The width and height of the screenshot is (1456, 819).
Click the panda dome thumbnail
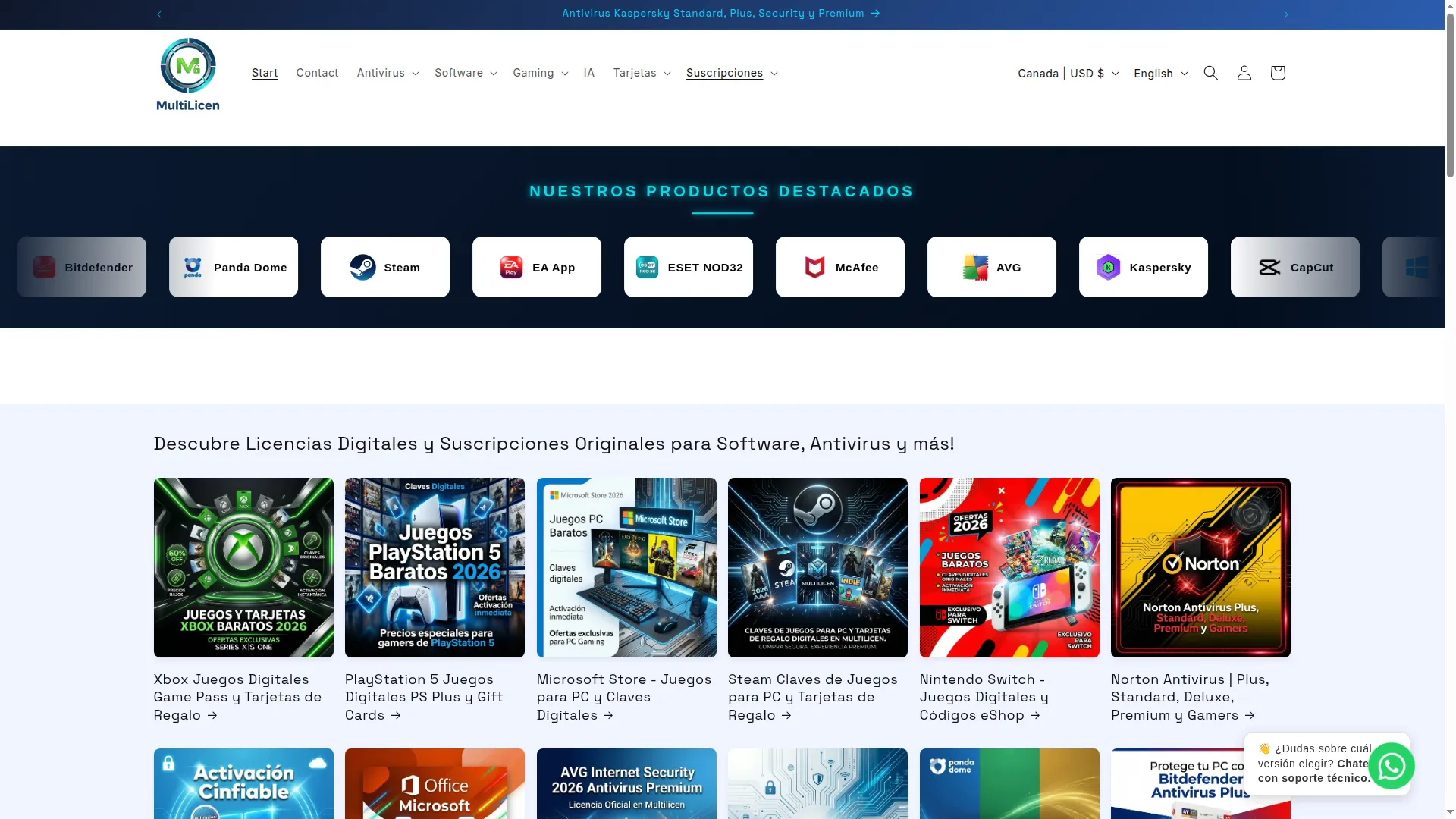point(1009,783)
